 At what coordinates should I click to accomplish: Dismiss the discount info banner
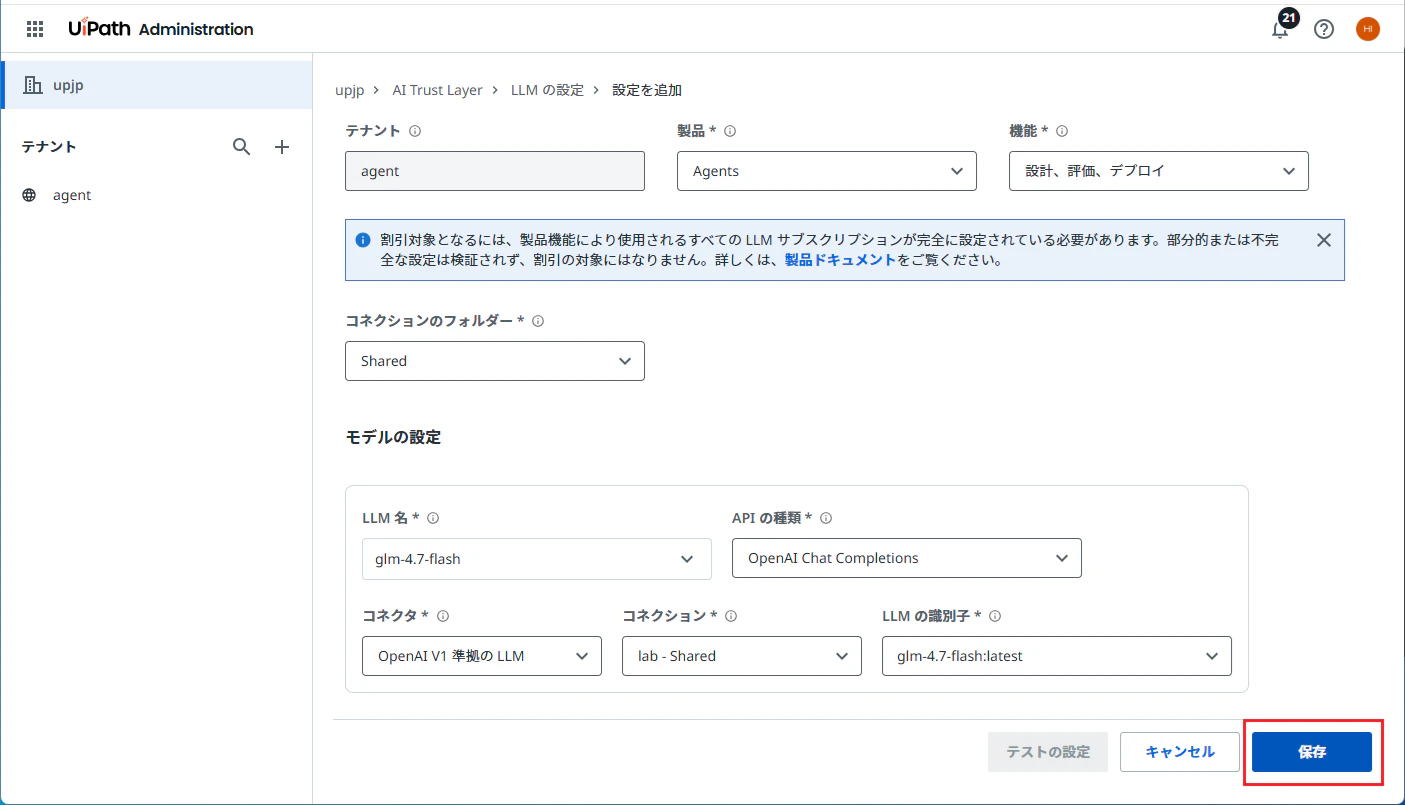(x=1324, y=240)
